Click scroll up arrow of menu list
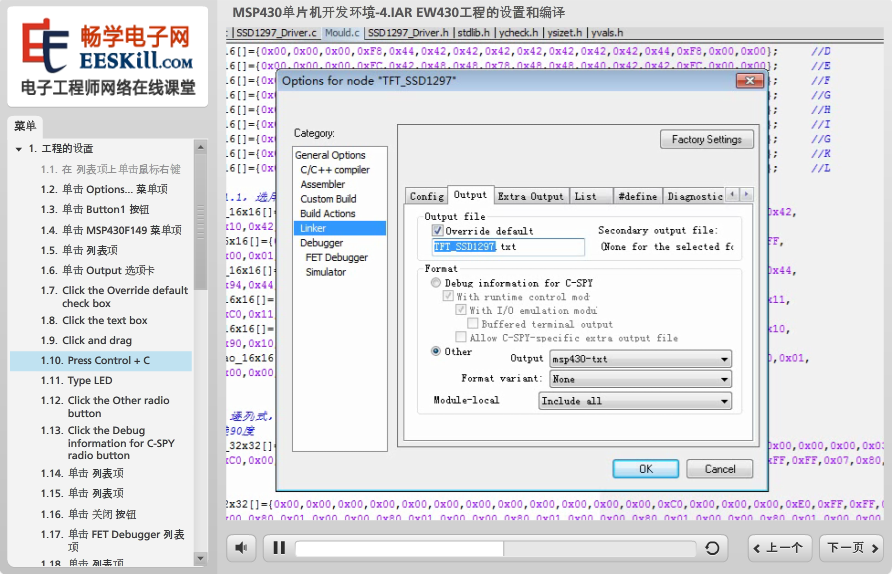This screenshot has width=892, height=574. (x=200, y=147)
